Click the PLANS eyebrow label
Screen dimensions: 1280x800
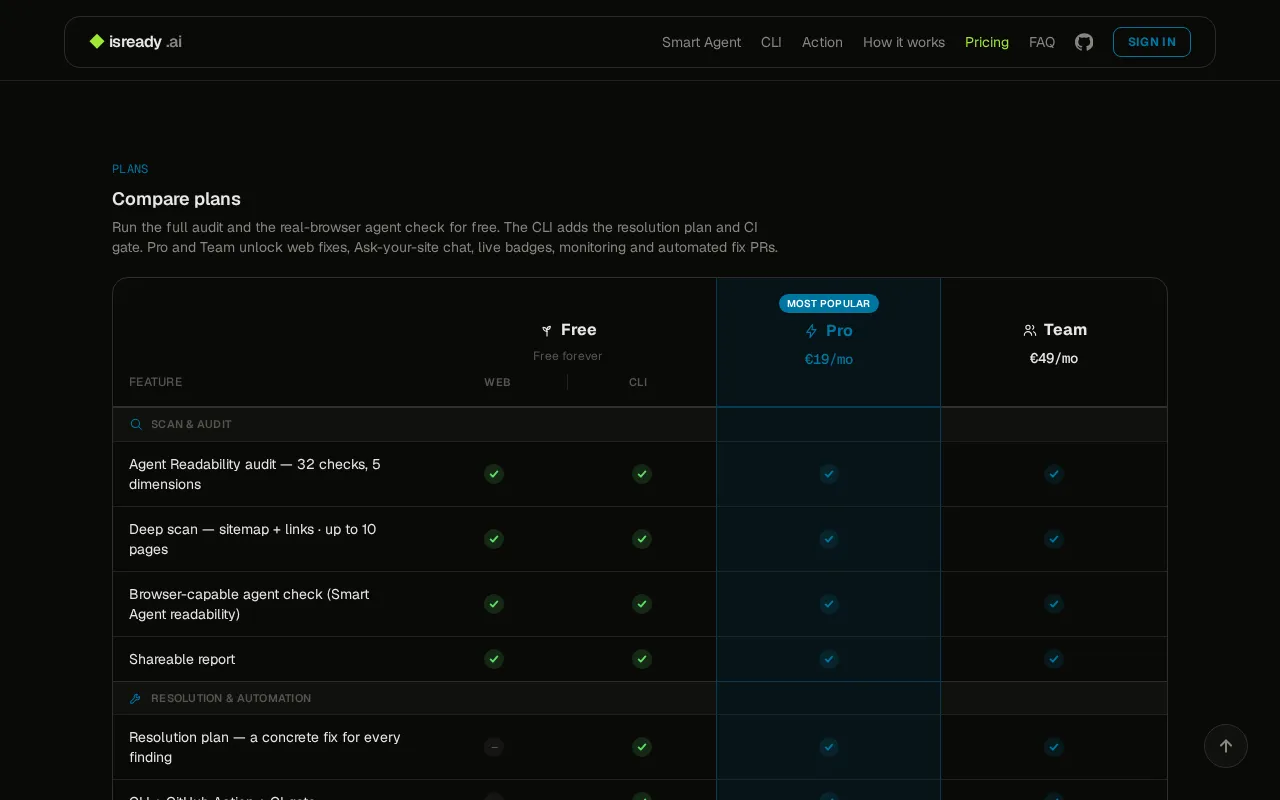[130, 169]
